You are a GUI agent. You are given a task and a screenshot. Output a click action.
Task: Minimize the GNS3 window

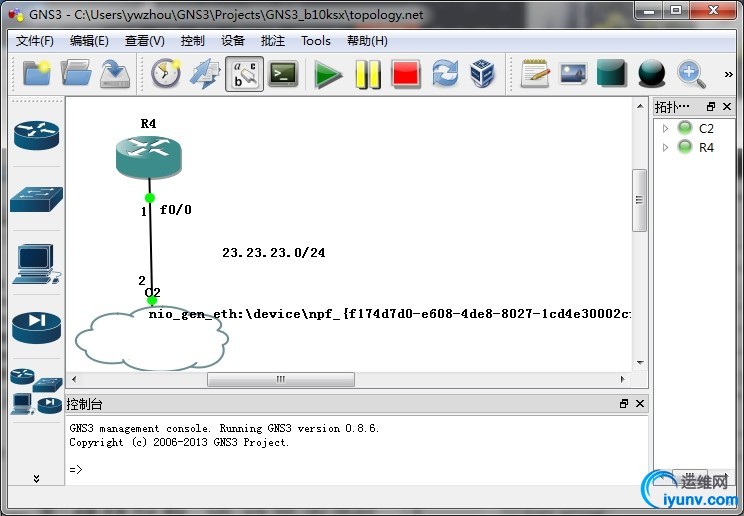click(649, 10)
